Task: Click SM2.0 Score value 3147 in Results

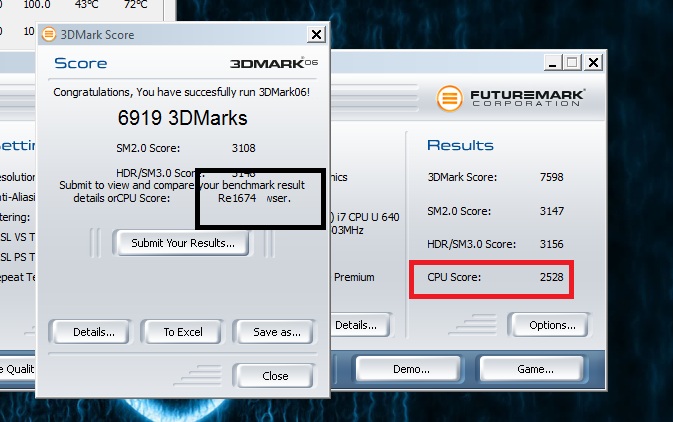Action: click(x=551, y=211)
